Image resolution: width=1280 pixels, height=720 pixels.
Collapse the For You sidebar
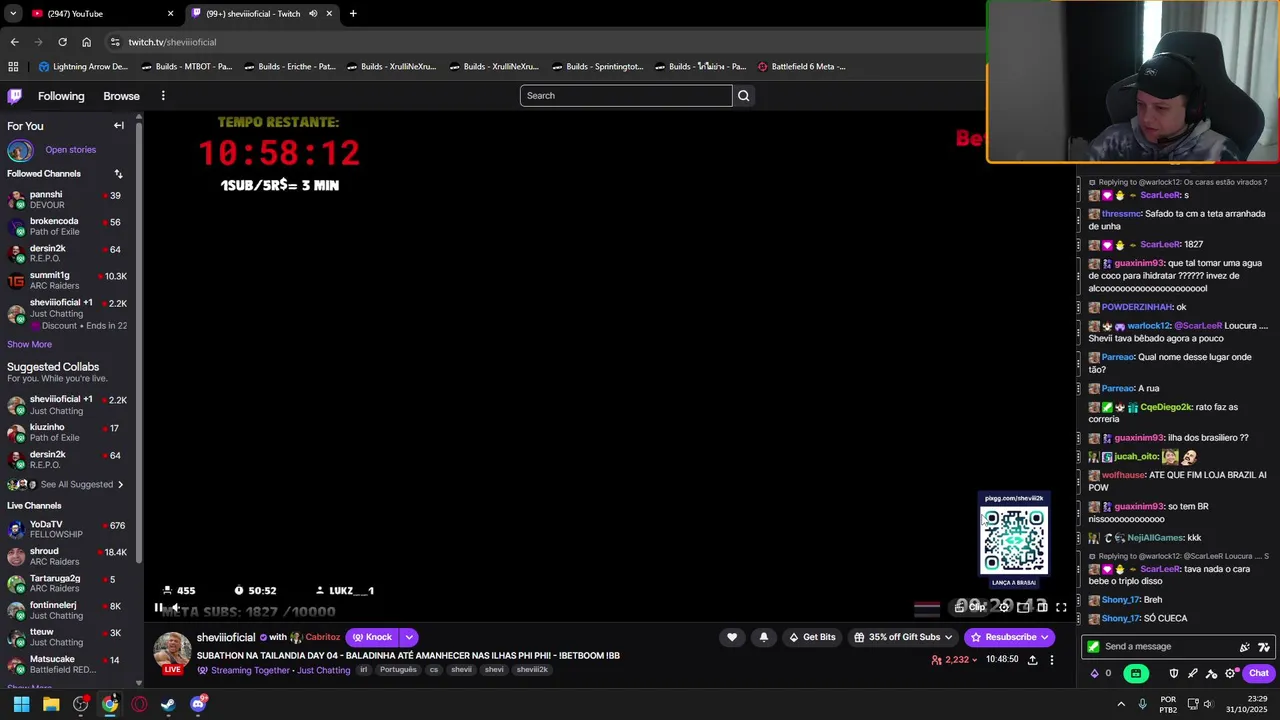[119, 125]
